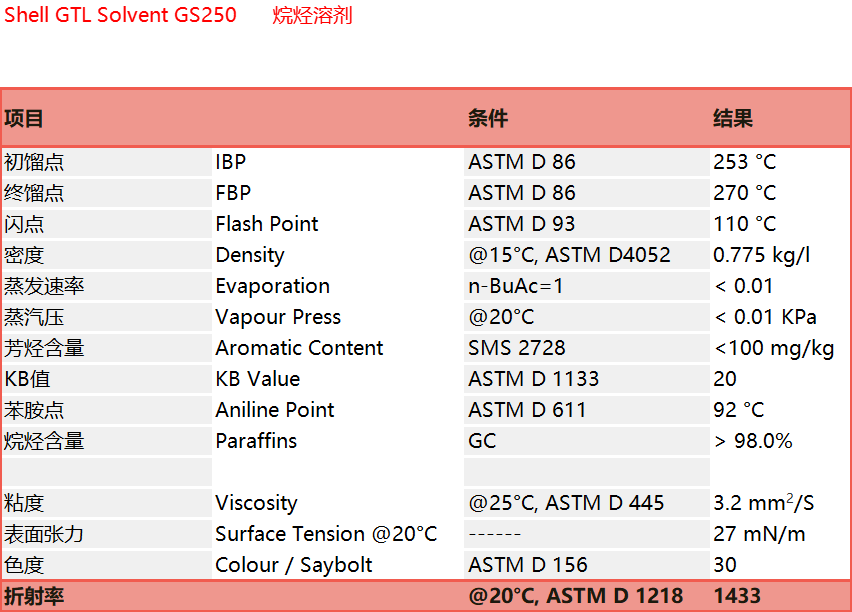Click the result '253 °C'
Screen dimensions: 852x612
pyautogui.click(x=744, y=162)
